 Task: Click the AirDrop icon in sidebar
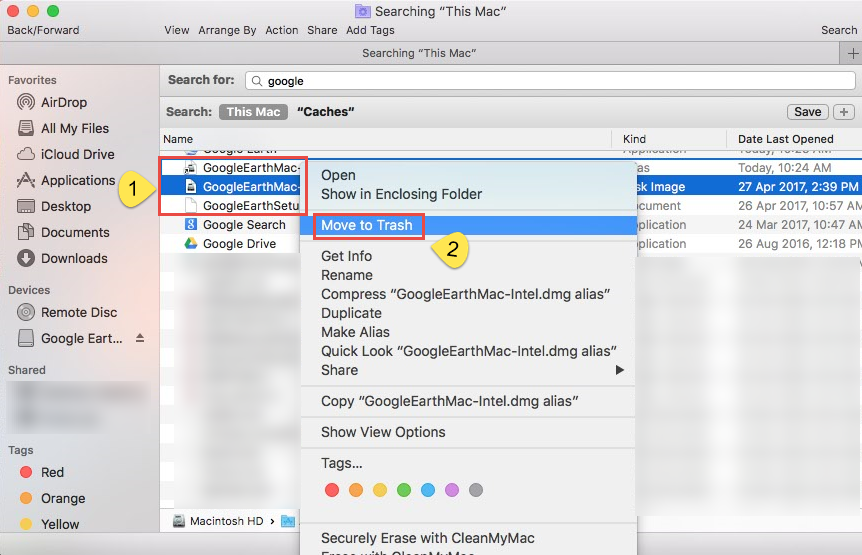pyautogui.click(x=26, y=102)
